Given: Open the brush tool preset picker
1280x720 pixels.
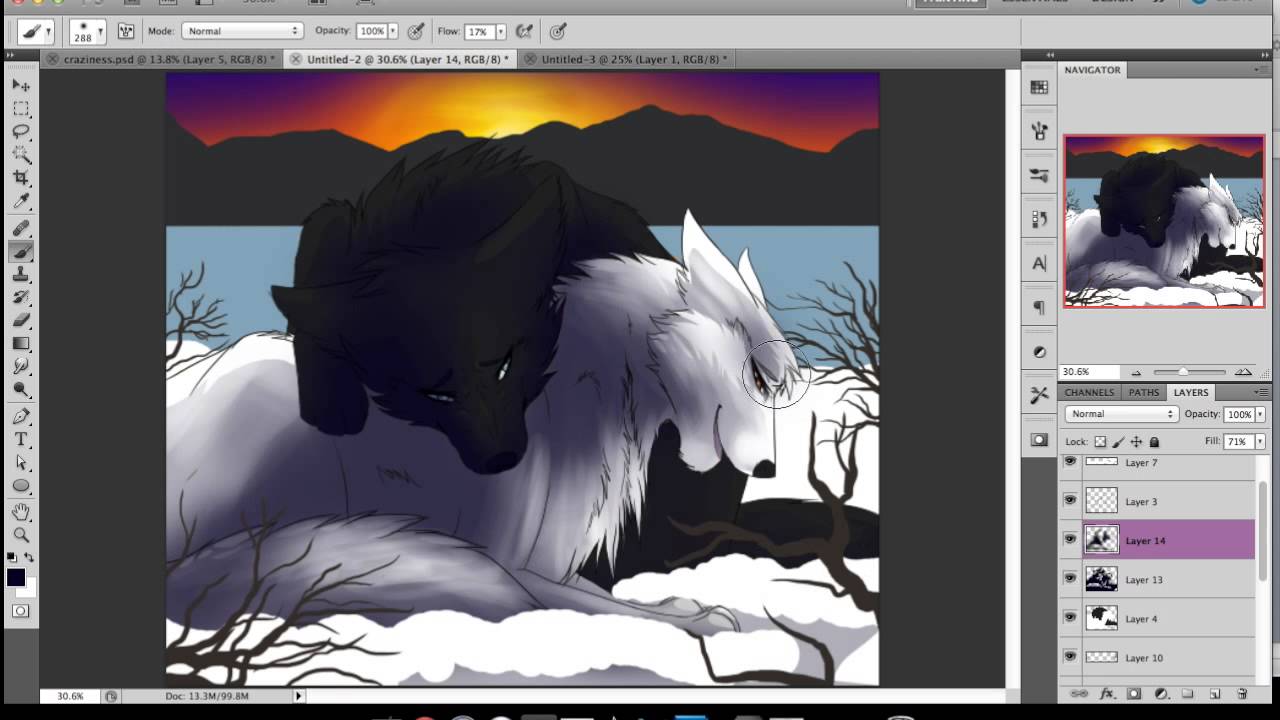Looking at the screenshot, I should click(x=36, y=31).
